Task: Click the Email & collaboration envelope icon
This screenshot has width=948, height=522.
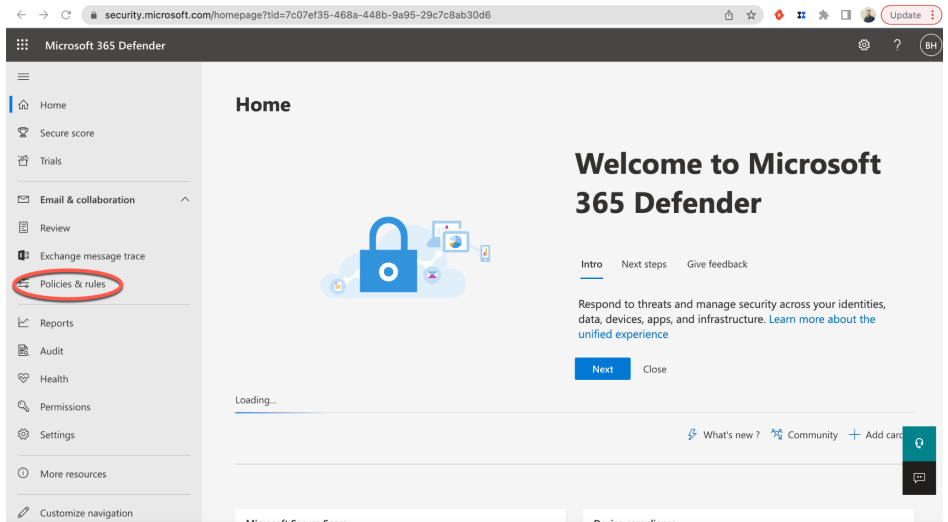Action: (x=24, y=199)
